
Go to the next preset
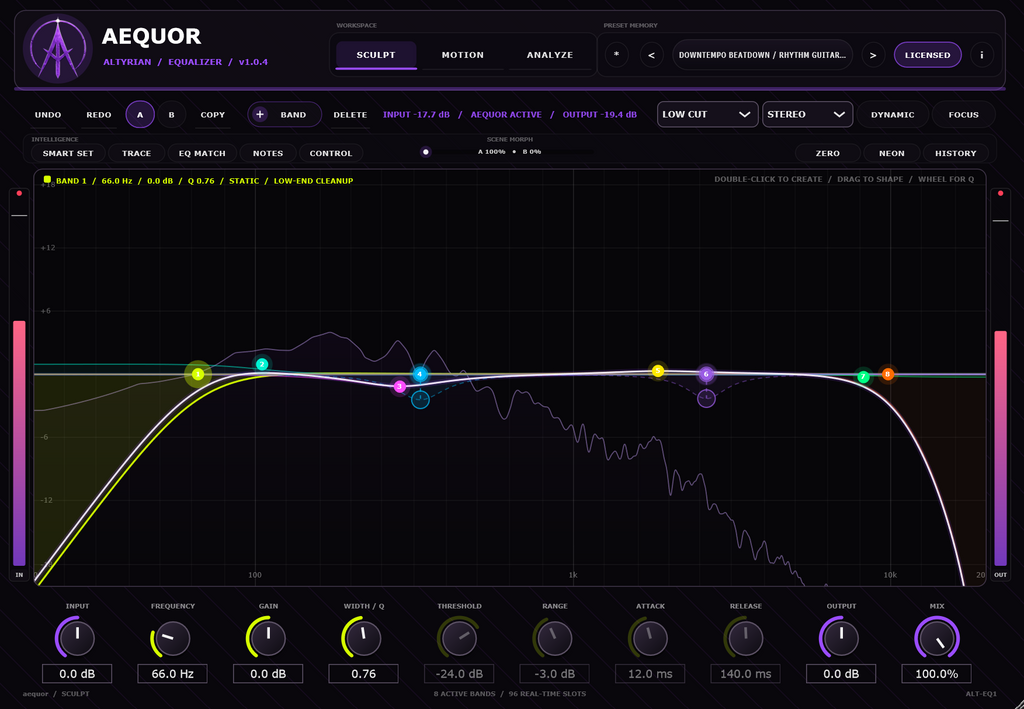click(872, 55)
